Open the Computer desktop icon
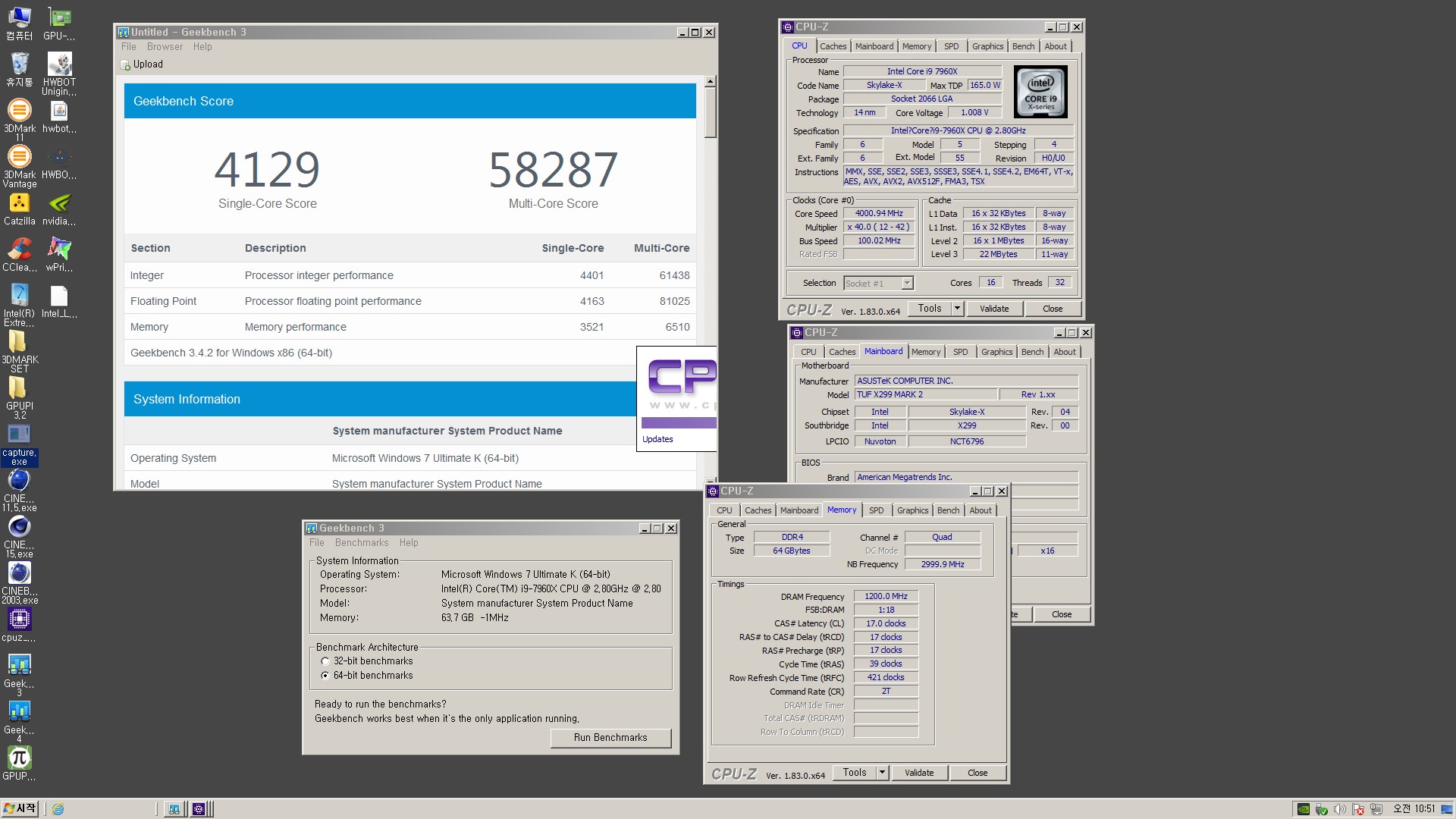The height and width of the screenshot is (819, 1456). click(x=19, y=24)
